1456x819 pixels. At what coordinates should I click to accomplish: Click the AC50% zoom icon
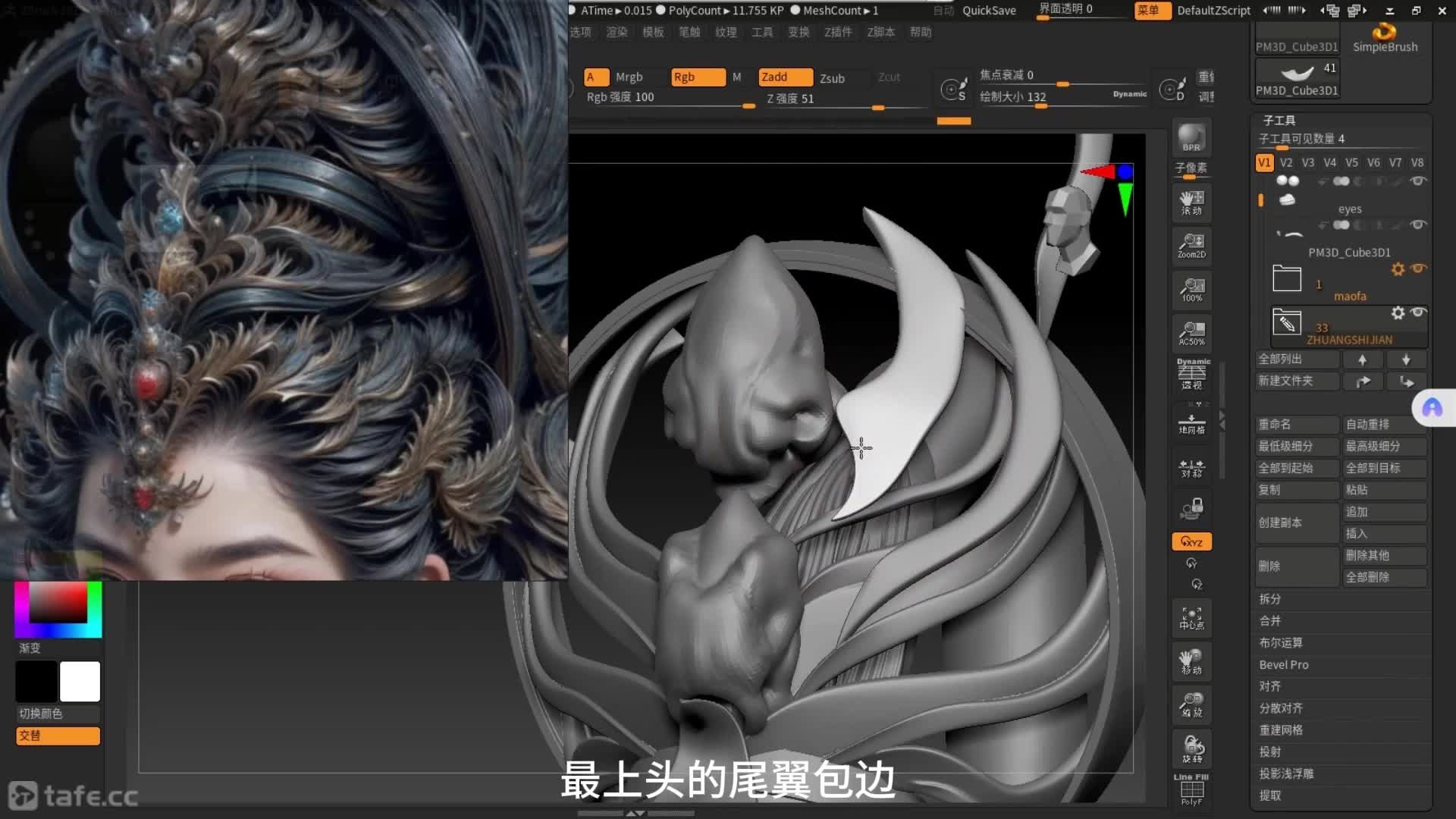pos(1191,333)
